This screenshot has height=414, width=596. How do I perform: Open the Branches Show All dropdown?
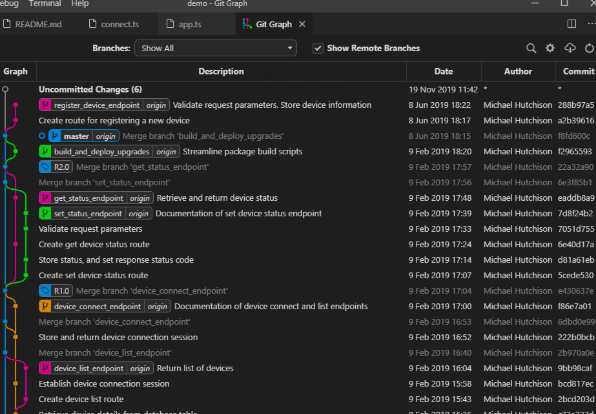(x=215, y=48)
